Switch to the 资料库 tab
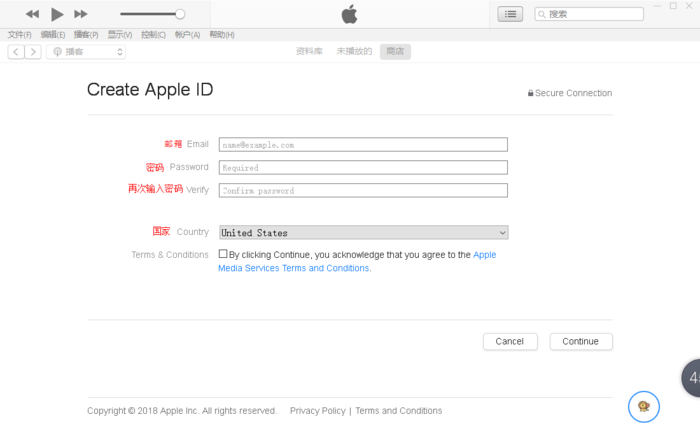This screenshot has height=424, width=700. point(309,51)
